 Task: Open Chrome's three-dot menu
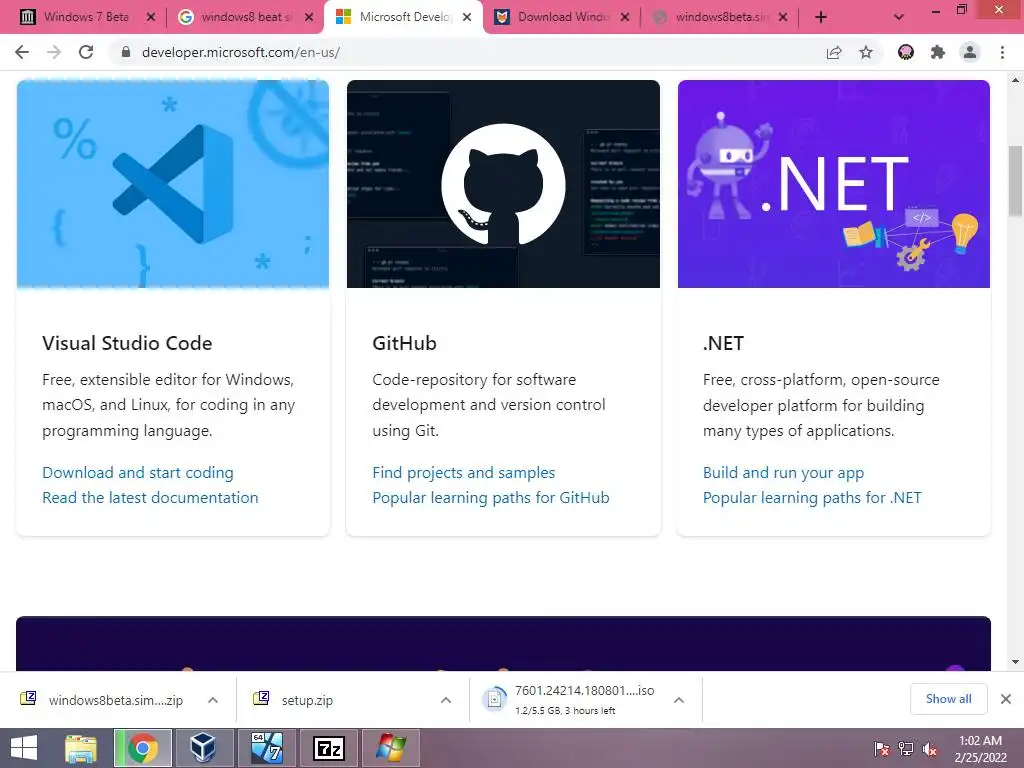tap(1002, 52)
